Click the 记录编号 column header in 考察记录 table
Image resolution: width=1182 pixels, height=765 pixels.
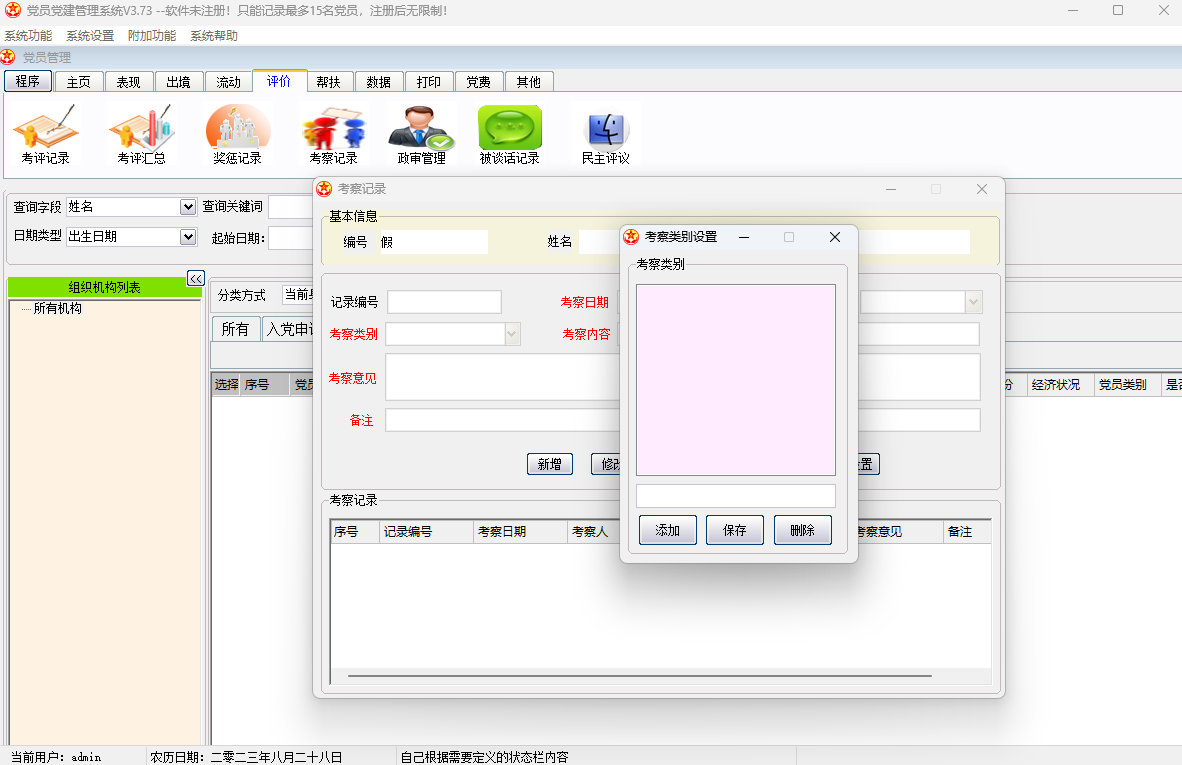point(426,531)
